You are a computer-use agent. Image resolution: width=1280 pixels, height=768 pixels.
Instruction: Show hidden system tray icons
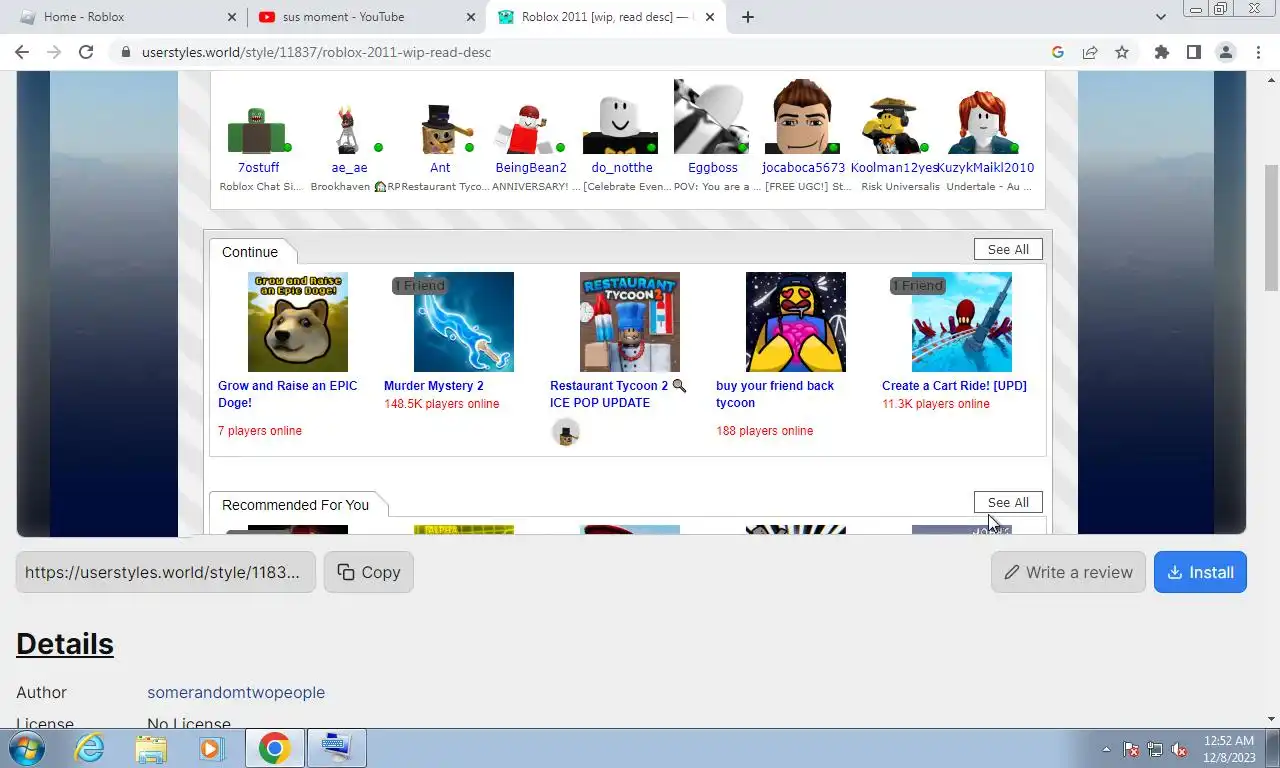[x=1106, y=749]
